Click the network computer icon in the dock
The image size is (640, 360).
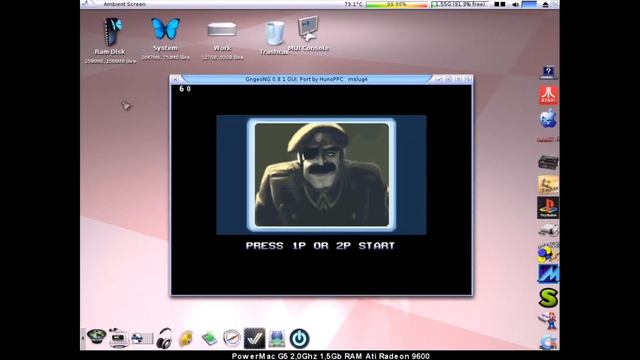pyautogui.click(x=277, y=339)
